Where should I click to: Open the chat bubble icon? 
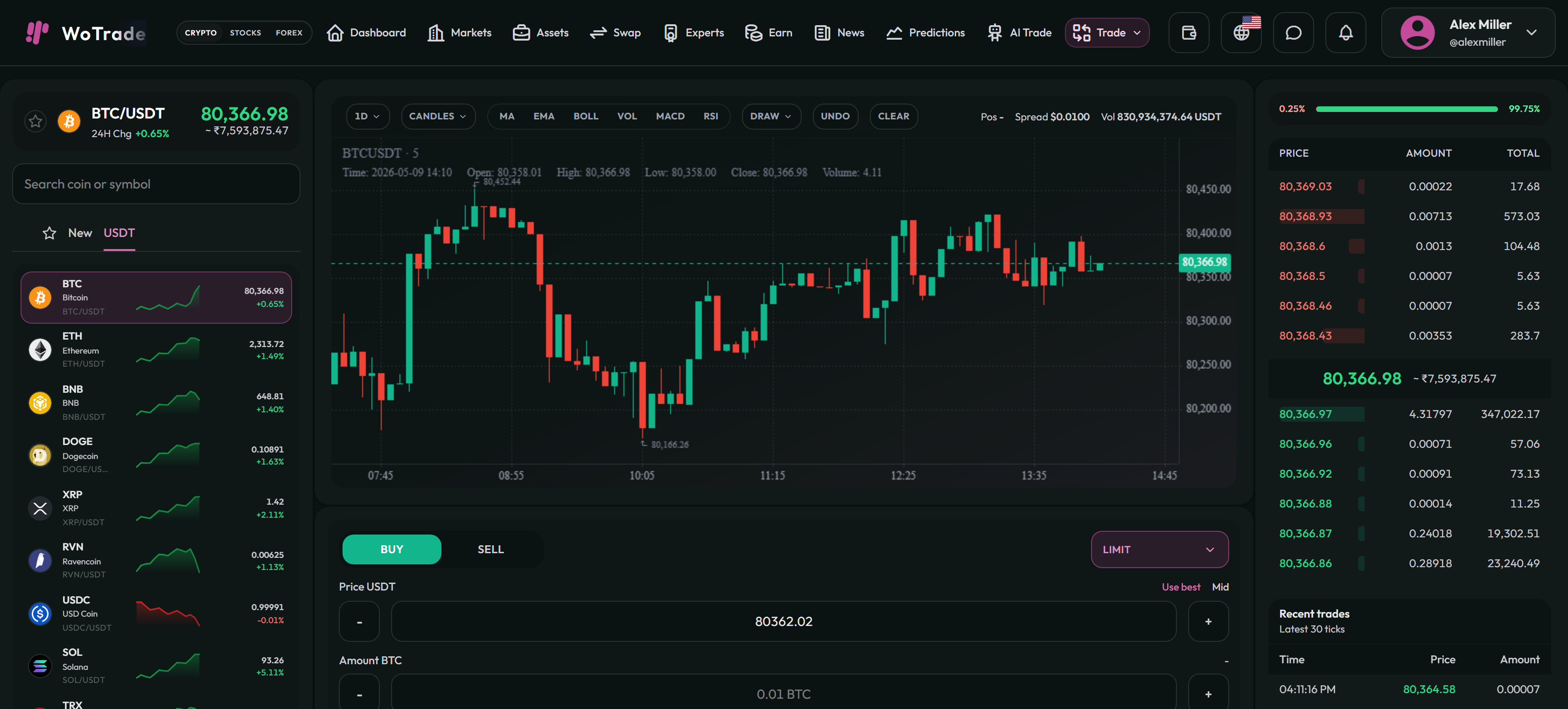[x=1294, y=33]
